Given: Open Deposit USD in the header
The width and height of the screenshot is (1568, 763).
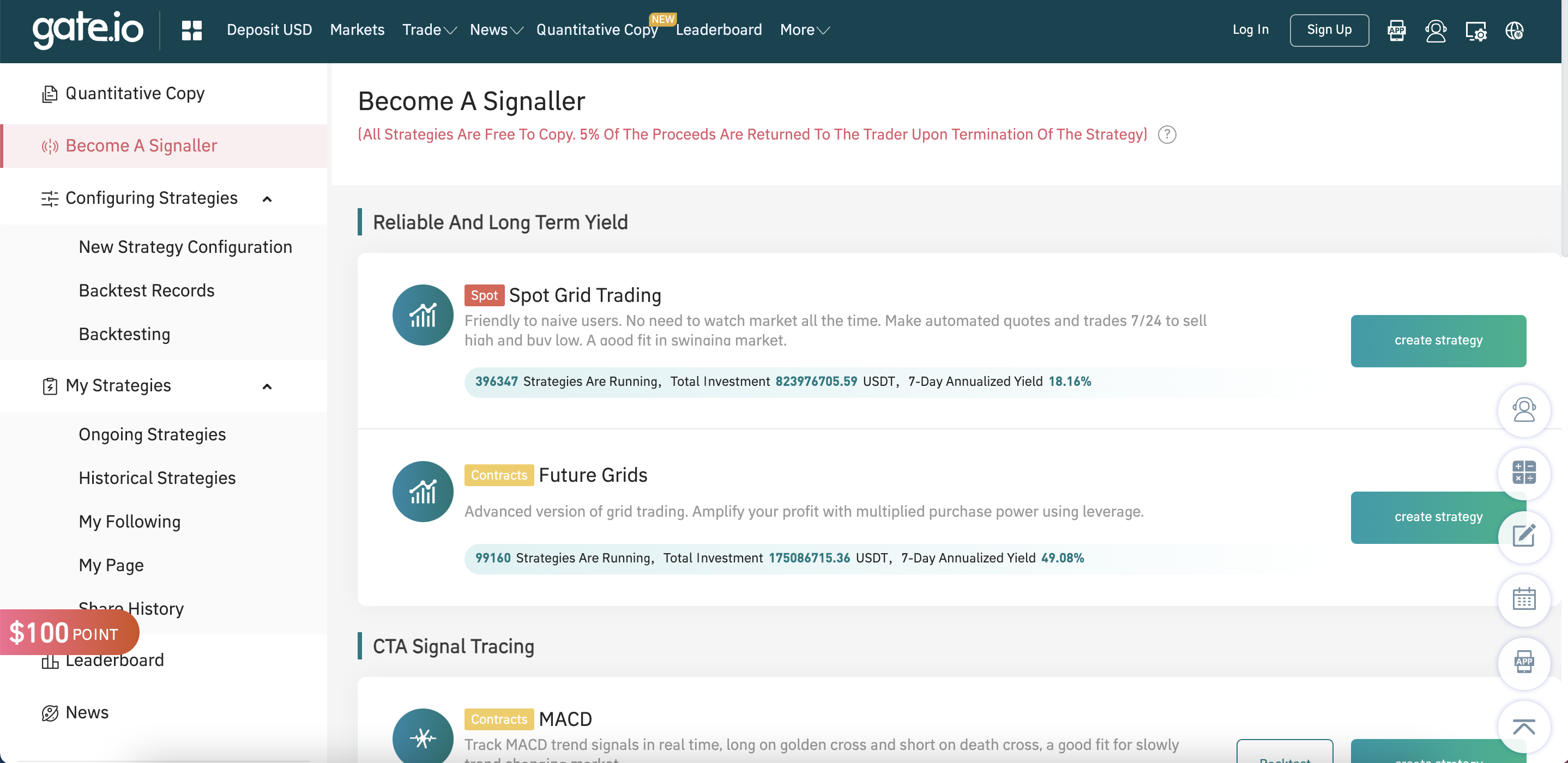Looking at the screenshot, I should [x=269, y=30].
